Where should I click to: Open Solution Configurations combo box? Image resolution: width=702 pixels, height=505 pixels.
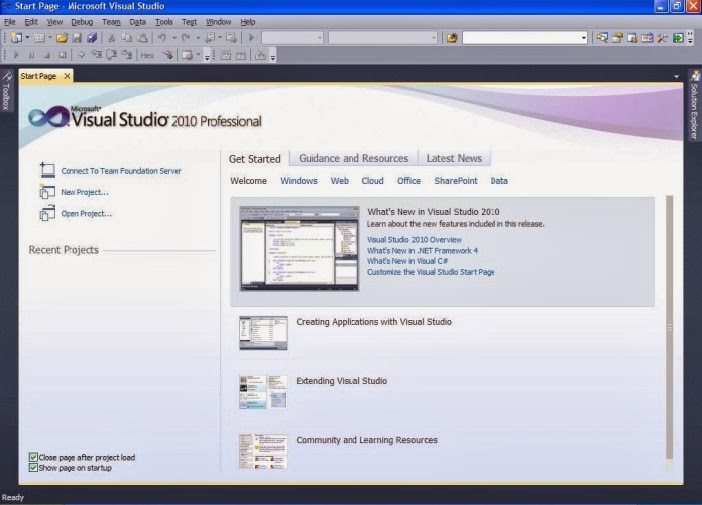[292, 38]
